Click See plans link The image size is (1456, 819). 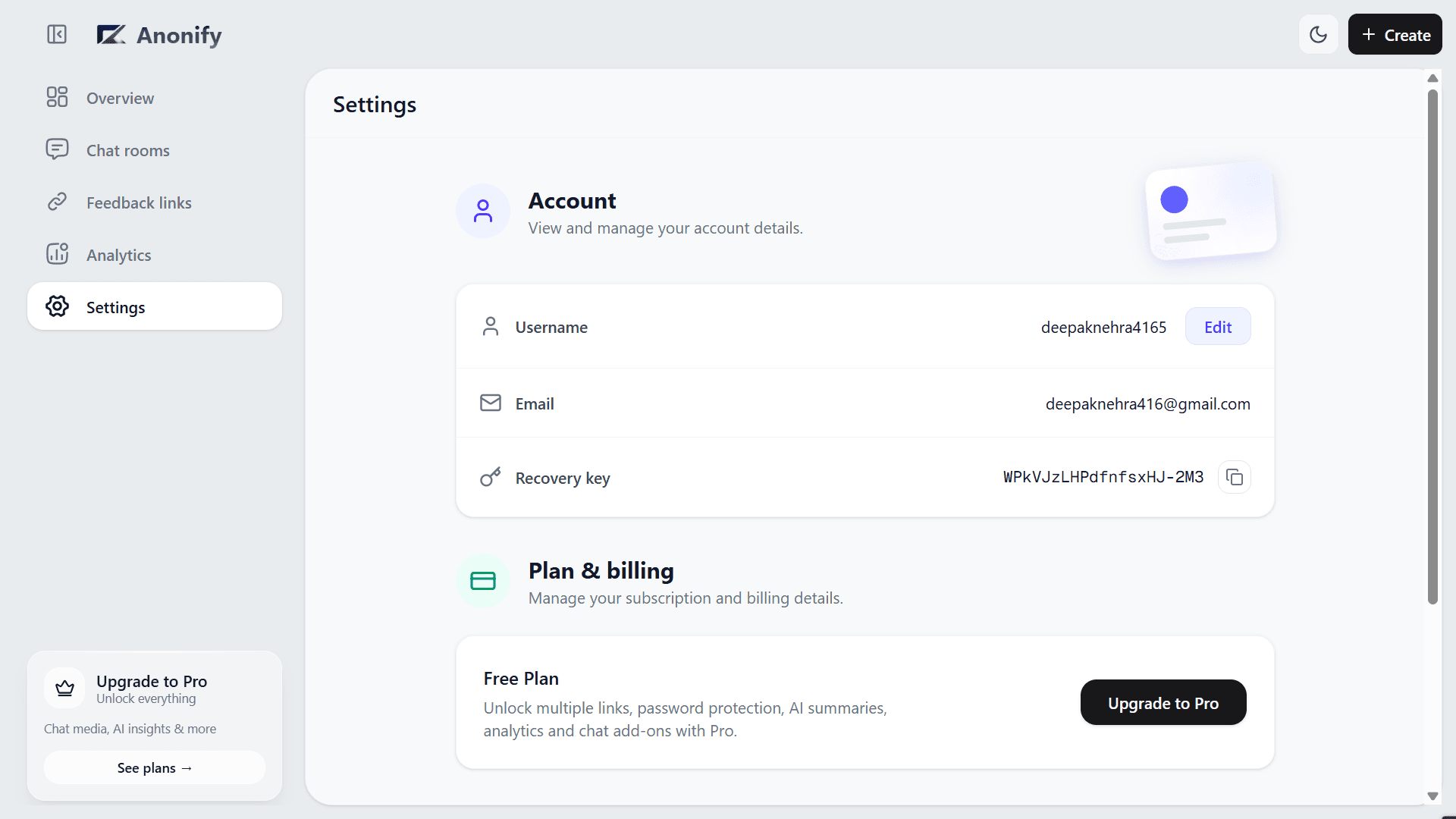pyautogui.click(x=155, y=767)
